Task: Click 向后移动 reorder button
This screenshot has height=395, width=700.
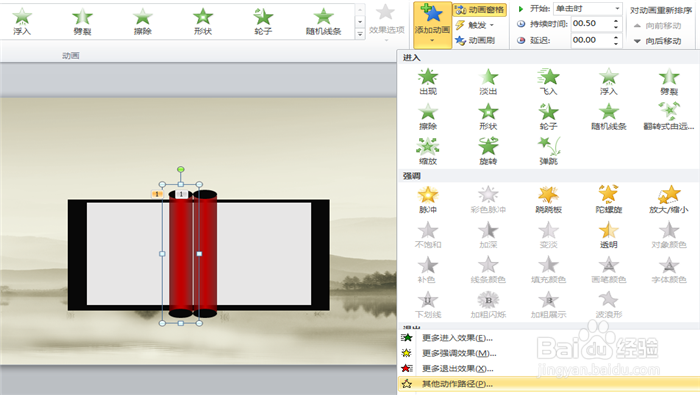Action: (657, 41)
